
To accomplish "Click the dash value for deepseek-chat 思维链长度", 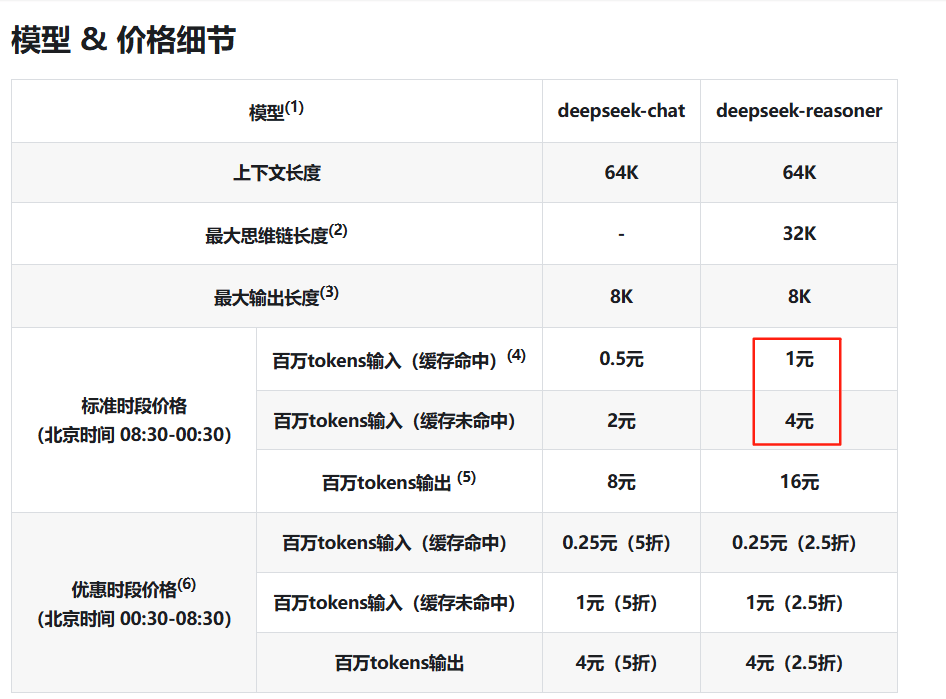I will pyautogui.click(x=621, y=234).
